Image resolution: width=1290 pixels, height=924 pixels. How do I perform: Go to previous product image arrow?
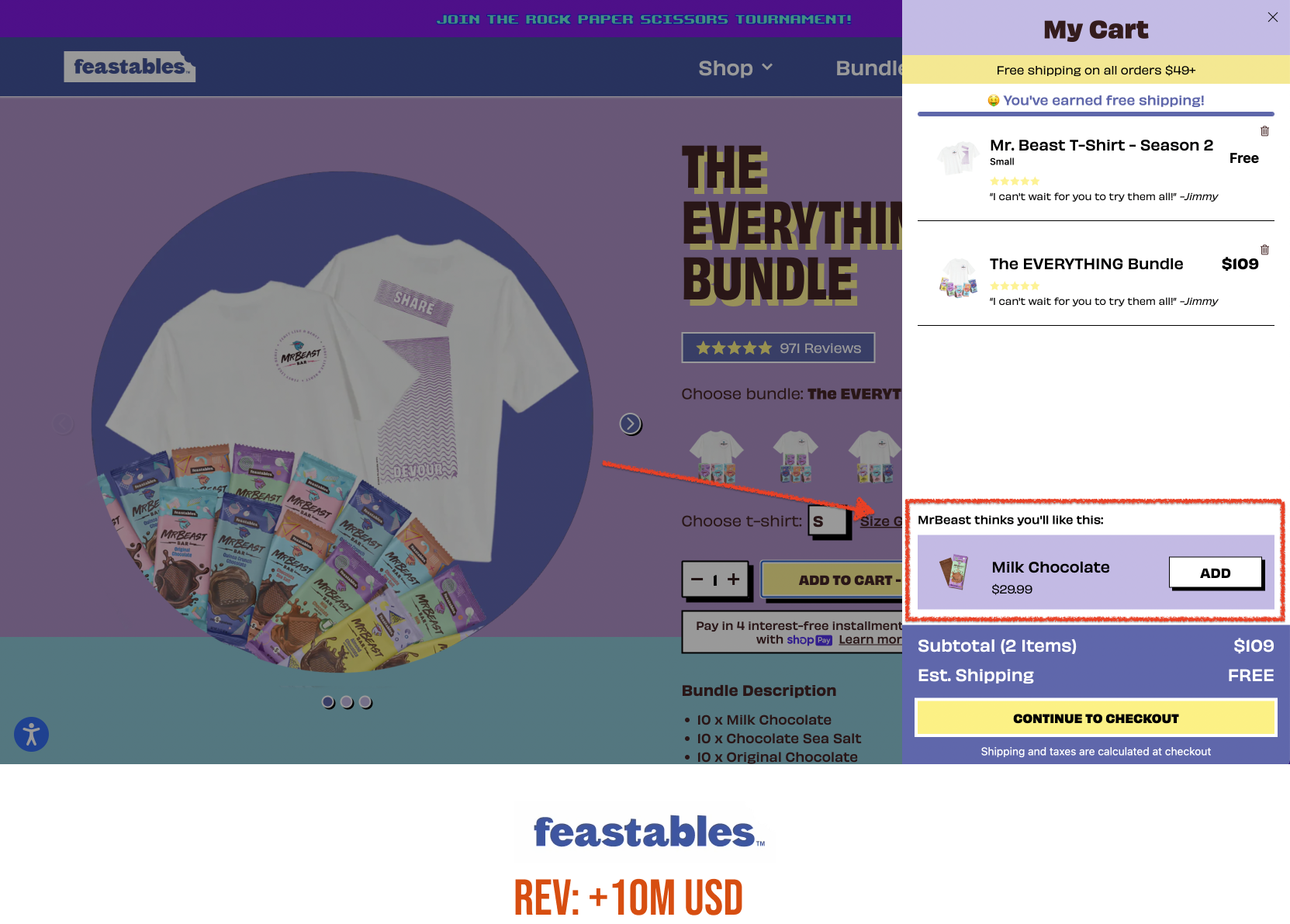click(63, 424)
